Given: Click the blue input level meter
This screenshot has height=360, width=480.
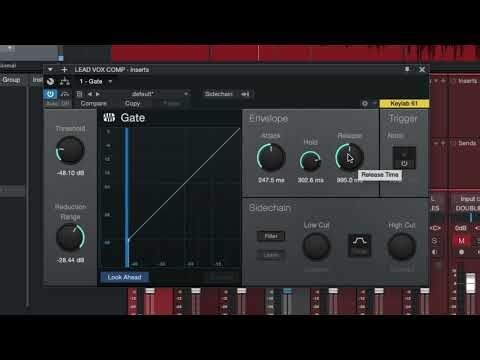Looking at the screenshot, I should [x=127, y=197].
